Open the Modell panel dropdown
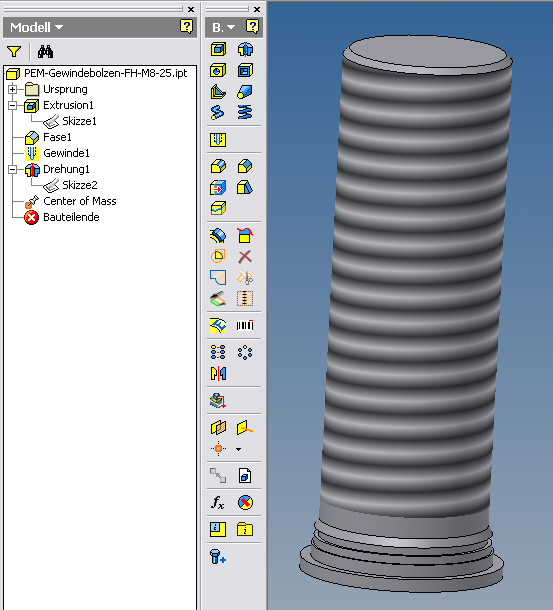Screen dimensions: 553x610 (x=37, y=27)
